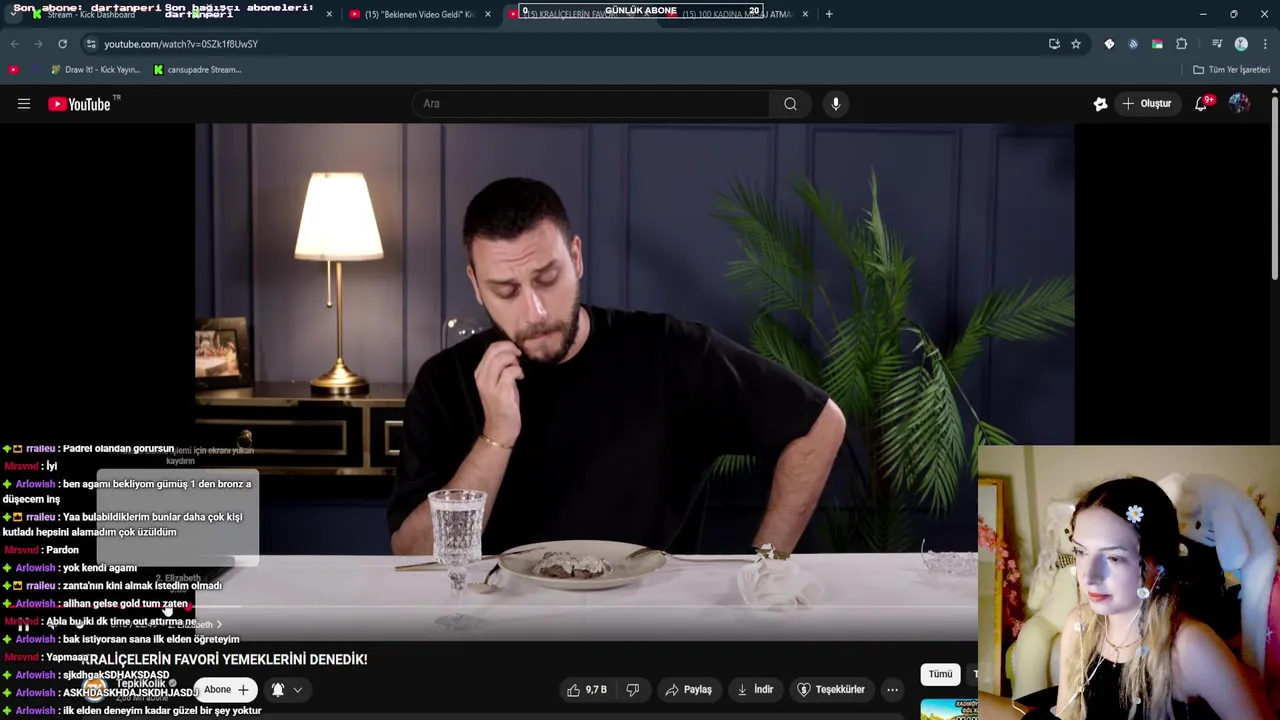This screenshot has width=1280, height=720.
Task: Open YouTube notifications bell with 9+ badge
Action: [x=1201, y=104]
